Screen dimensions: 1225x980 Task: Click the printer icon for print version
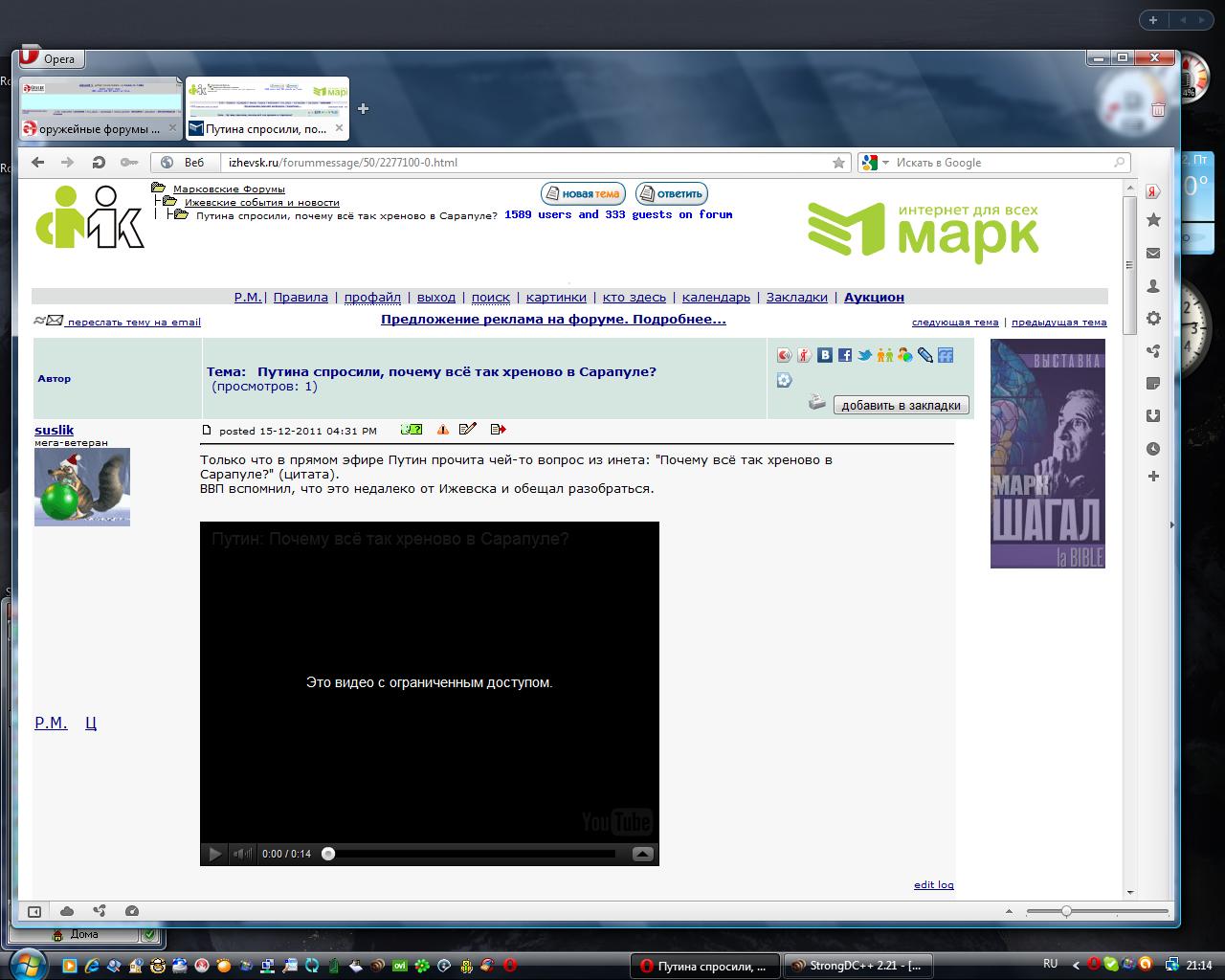pyautogui.click(x=816, y=402)
